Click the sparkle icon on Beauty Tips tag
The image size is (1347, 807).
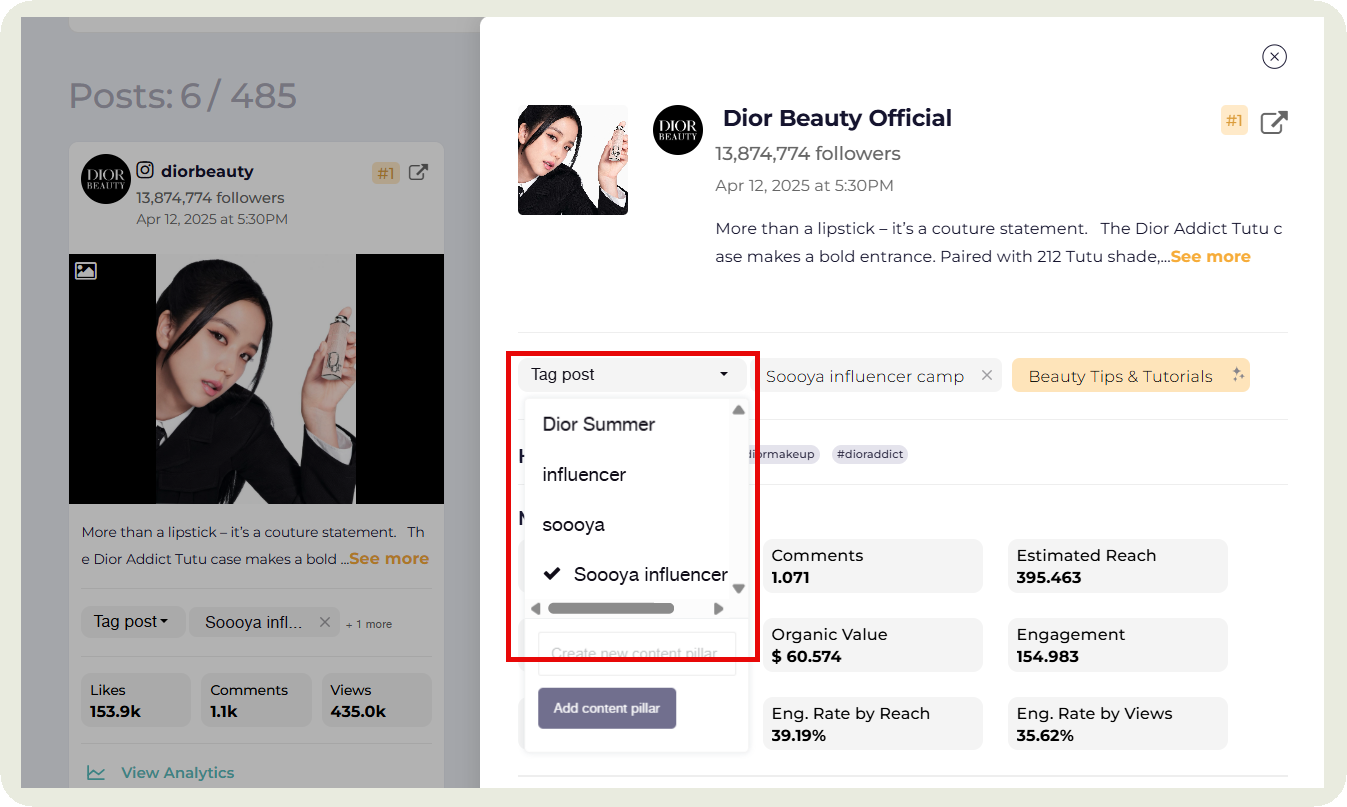pos(1237,375)
